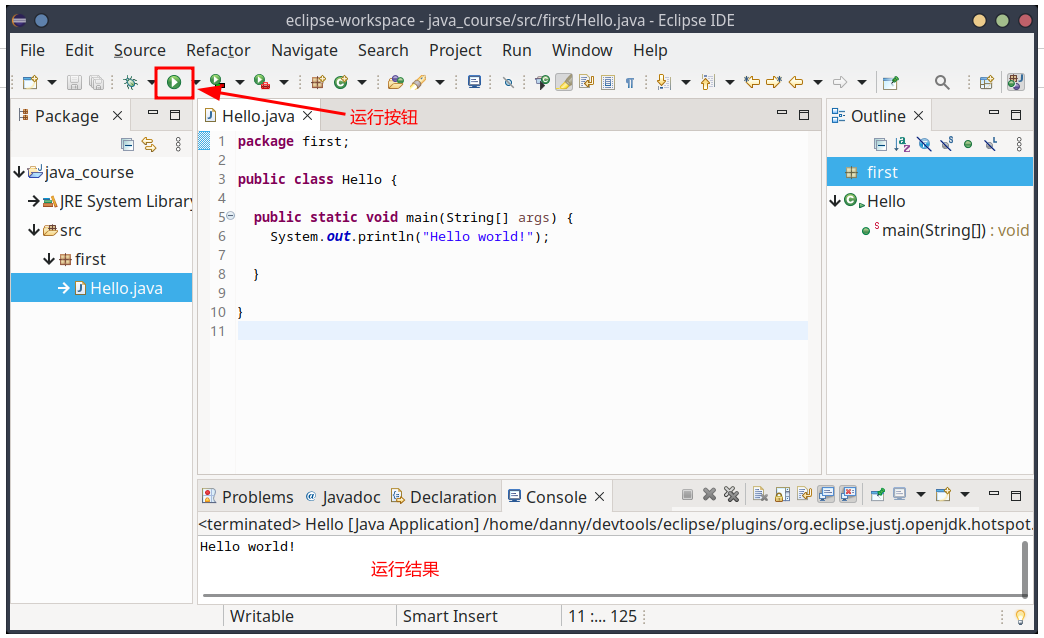Click the New Java Class icon
The height and width of the screenshot is (638, 1044).
point(342,82)
